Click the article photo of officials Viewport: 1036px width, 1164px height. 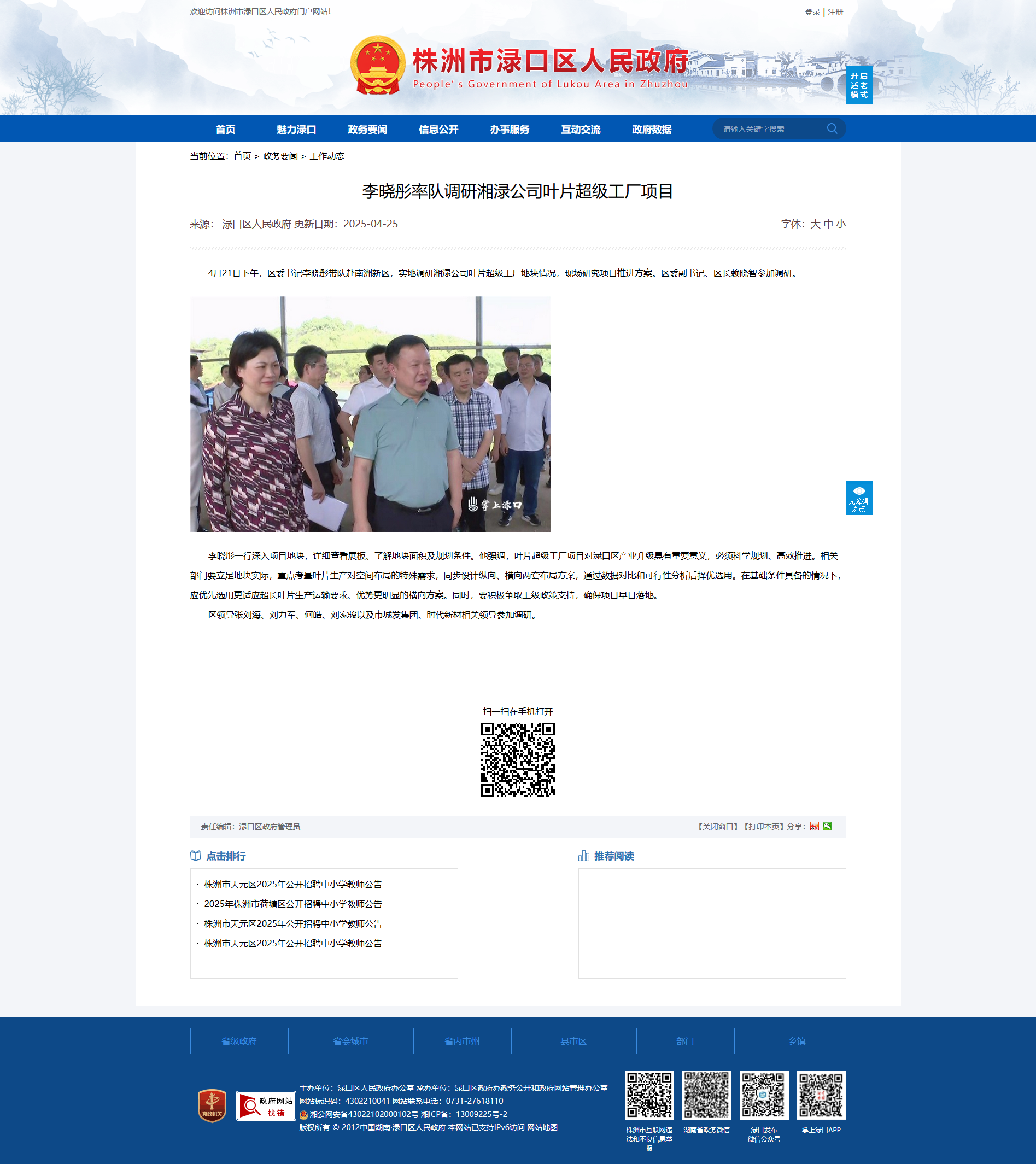point(370,414)
